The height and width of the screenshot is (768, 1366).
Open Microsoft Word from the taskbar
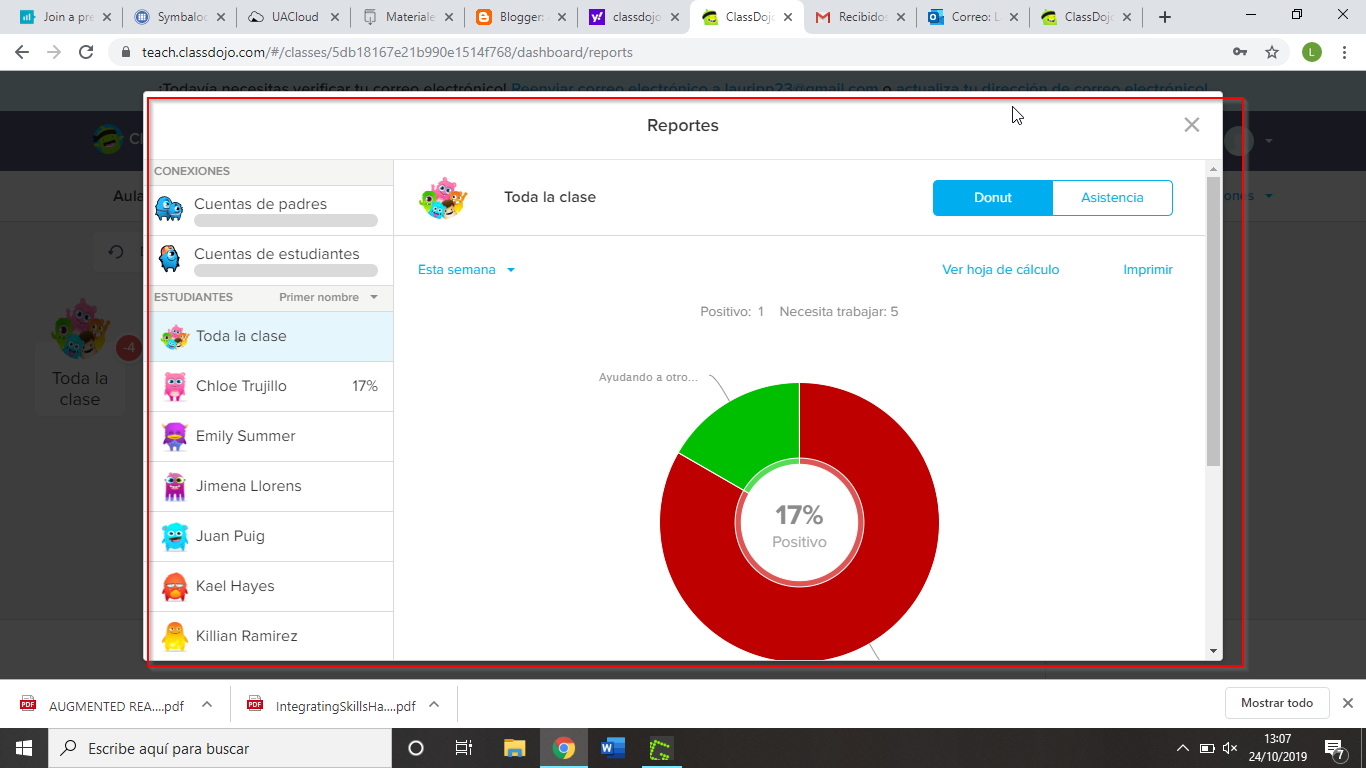tap(612, 747)
